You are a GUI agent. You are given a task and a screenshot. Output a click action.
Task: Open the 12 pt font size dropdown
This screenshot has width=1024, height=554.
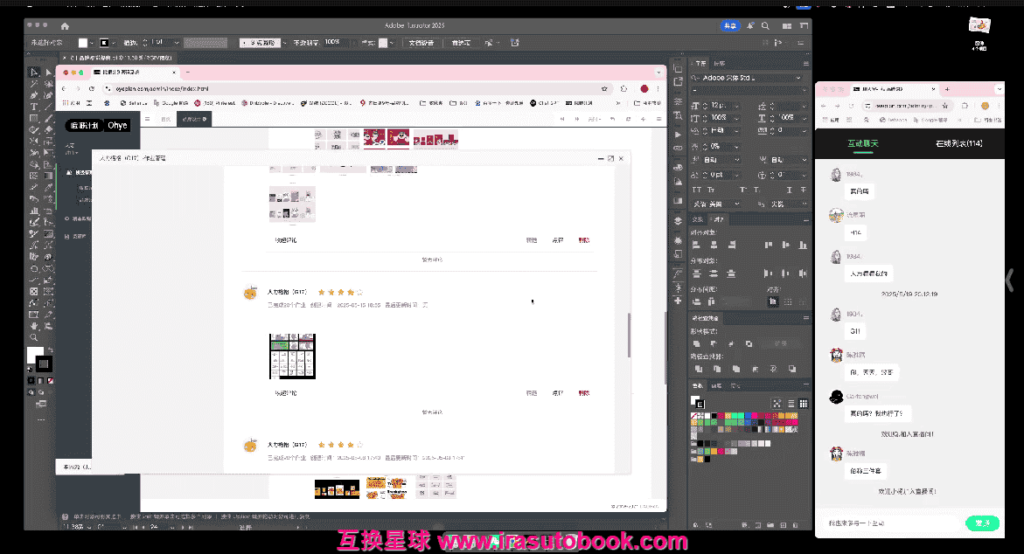click(x=737, y=105)
